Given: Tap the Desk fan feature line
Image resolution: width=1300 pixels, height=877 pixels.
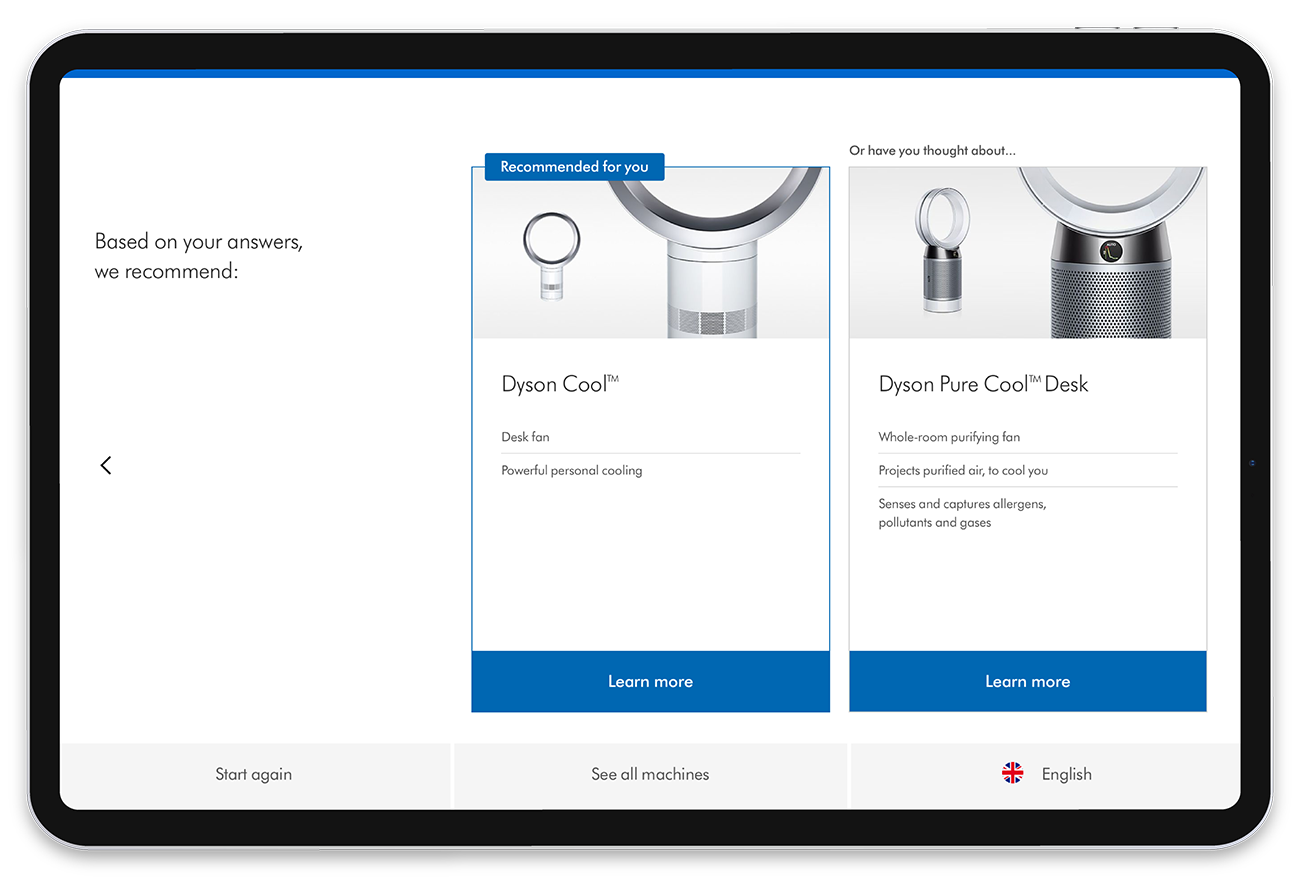Looking at the screenshot, I should pos(525,437).
